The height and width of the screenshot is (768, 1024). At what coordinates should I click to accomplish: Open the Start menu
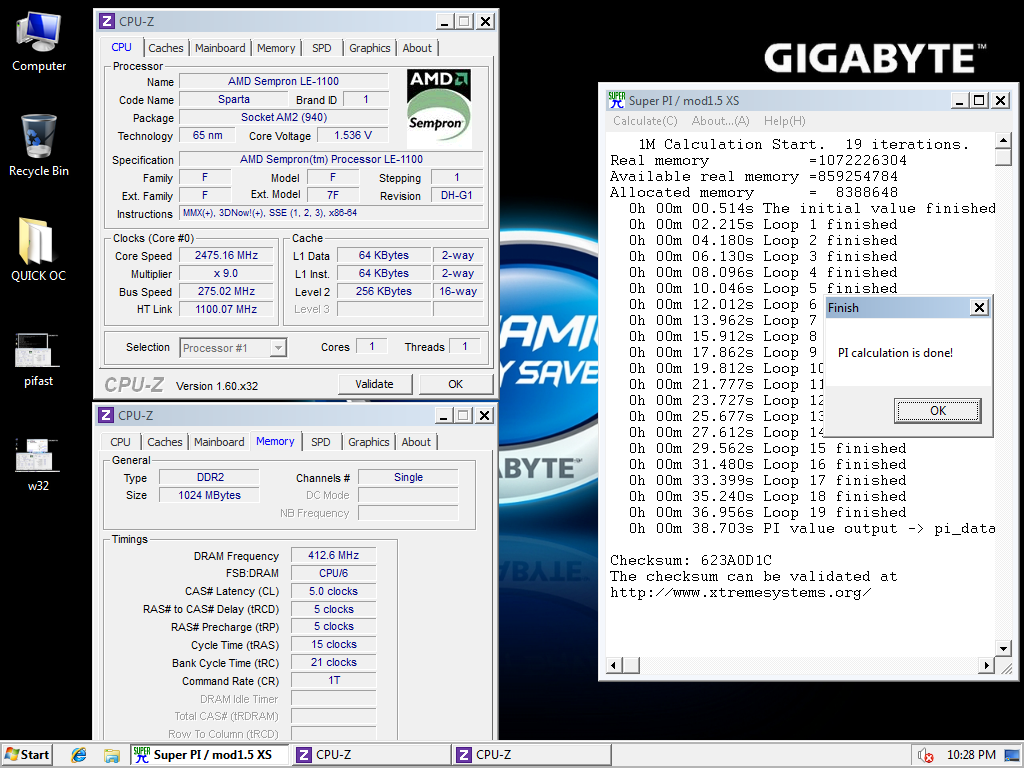27,755
